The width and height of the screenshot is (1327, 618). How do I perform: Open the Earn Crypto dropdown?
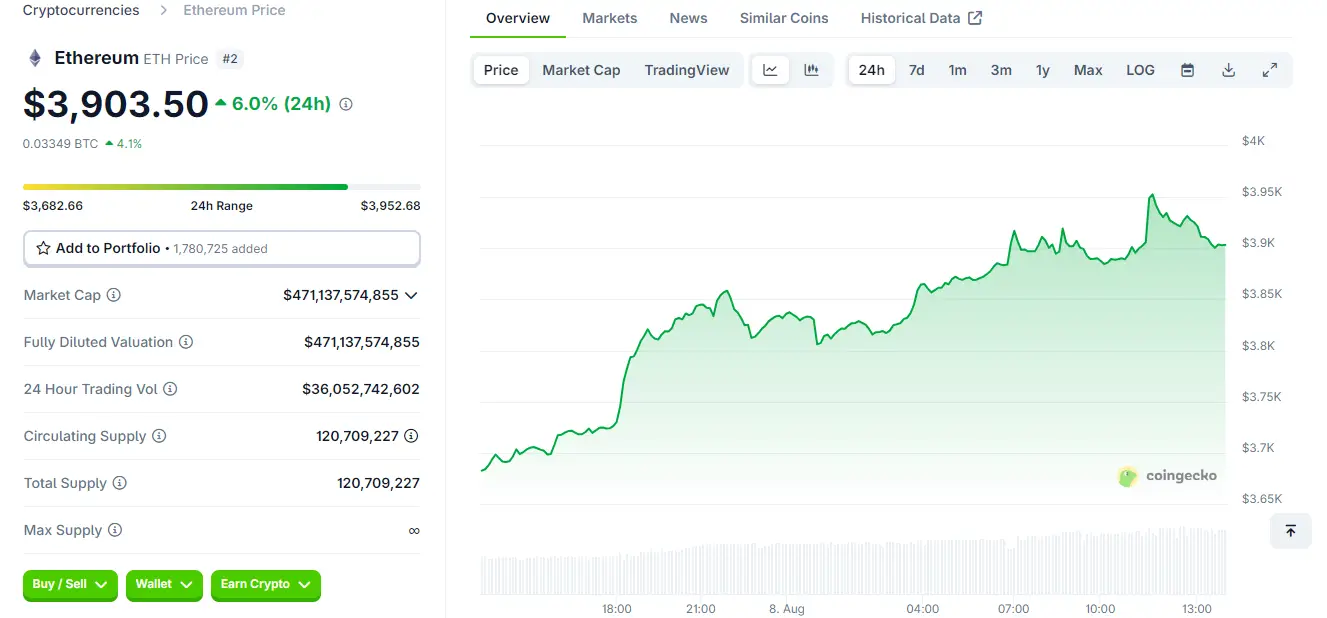pyautogui.click(x=266, y=585)
